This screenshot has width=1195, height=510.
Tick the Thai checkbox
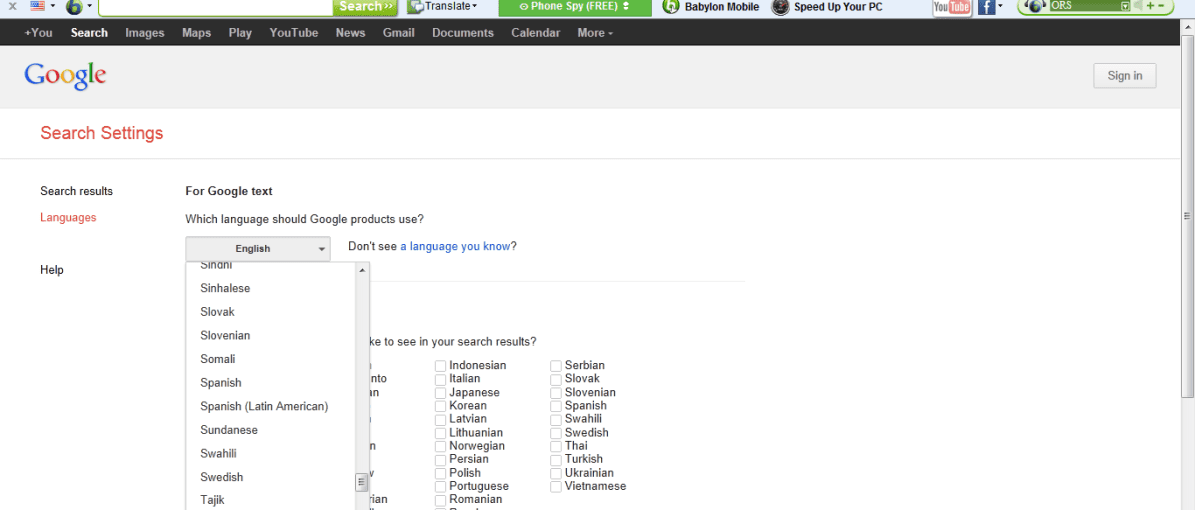coord(556,446)
